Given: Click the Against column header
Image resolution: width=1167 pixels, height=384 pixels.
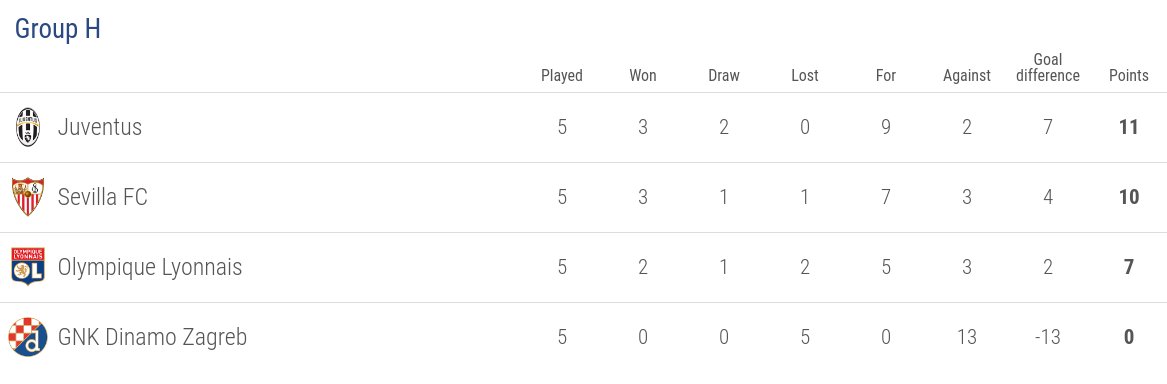Looking at the screenshot, I should (967, 75).
